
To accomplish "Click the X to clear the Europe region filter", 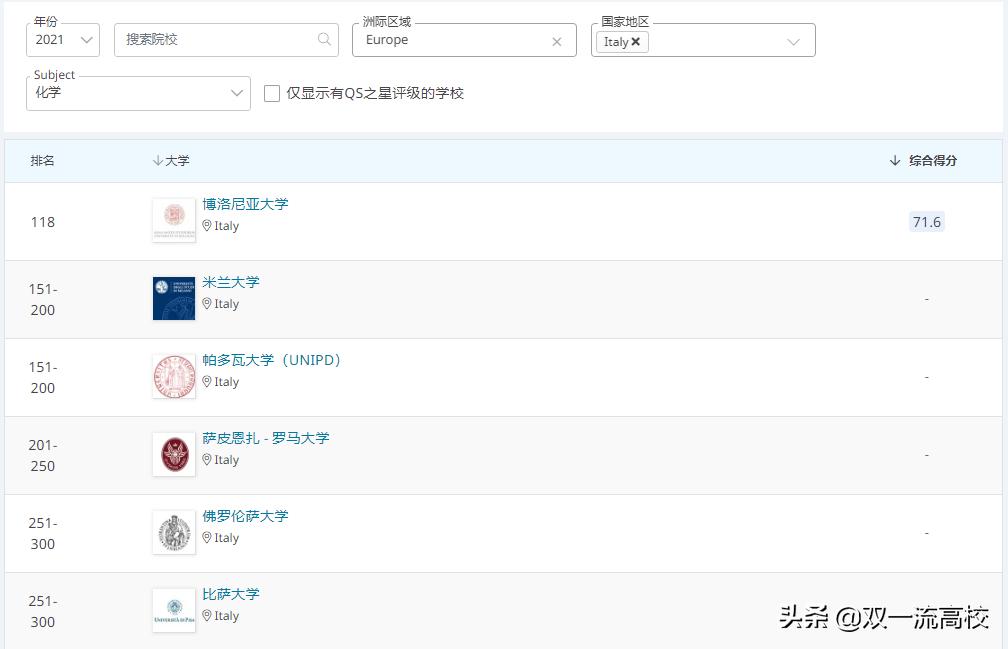I will [x=557, y=40].
